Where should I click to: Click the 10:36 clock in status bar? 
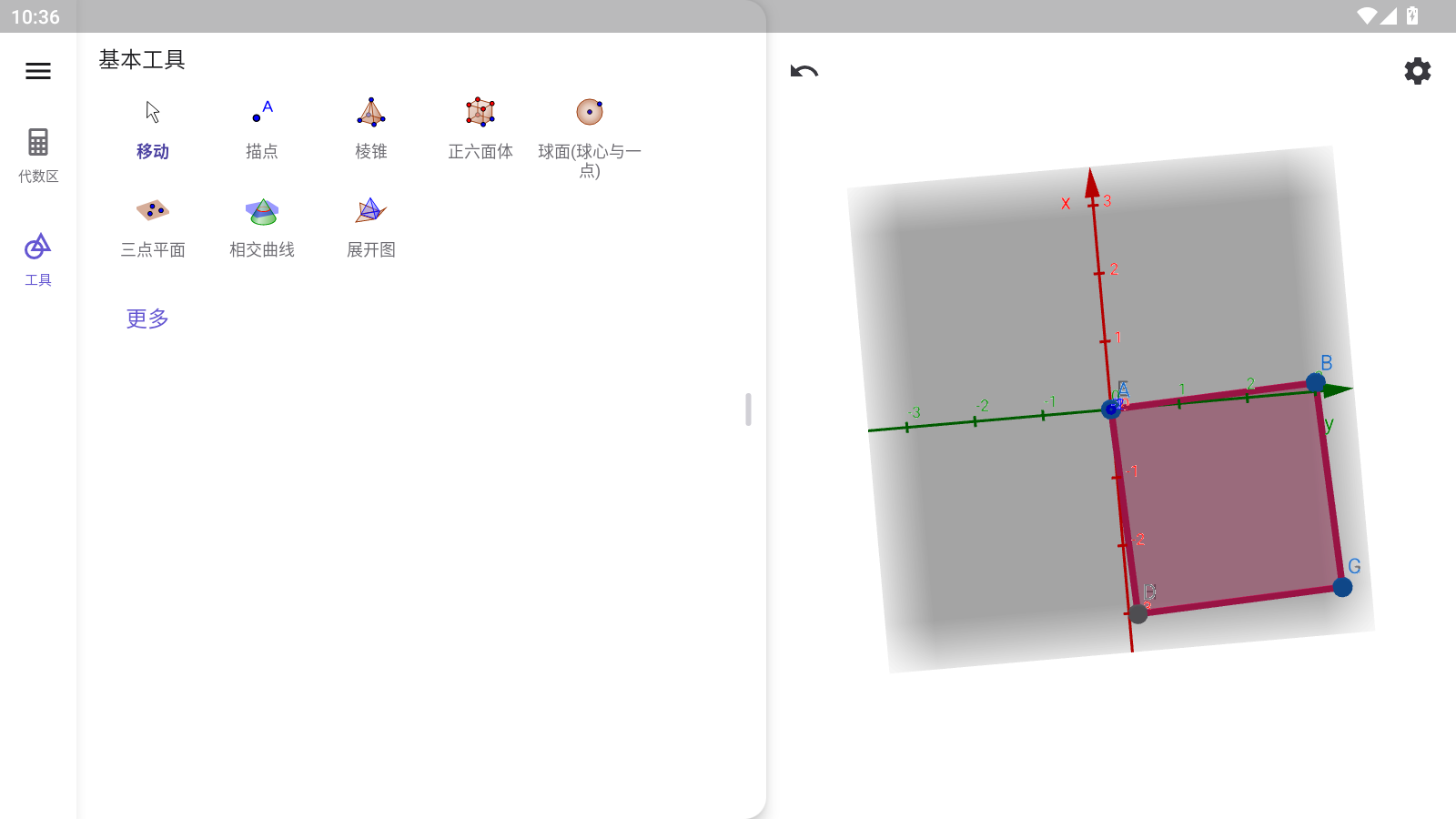[x=35, y=16]
